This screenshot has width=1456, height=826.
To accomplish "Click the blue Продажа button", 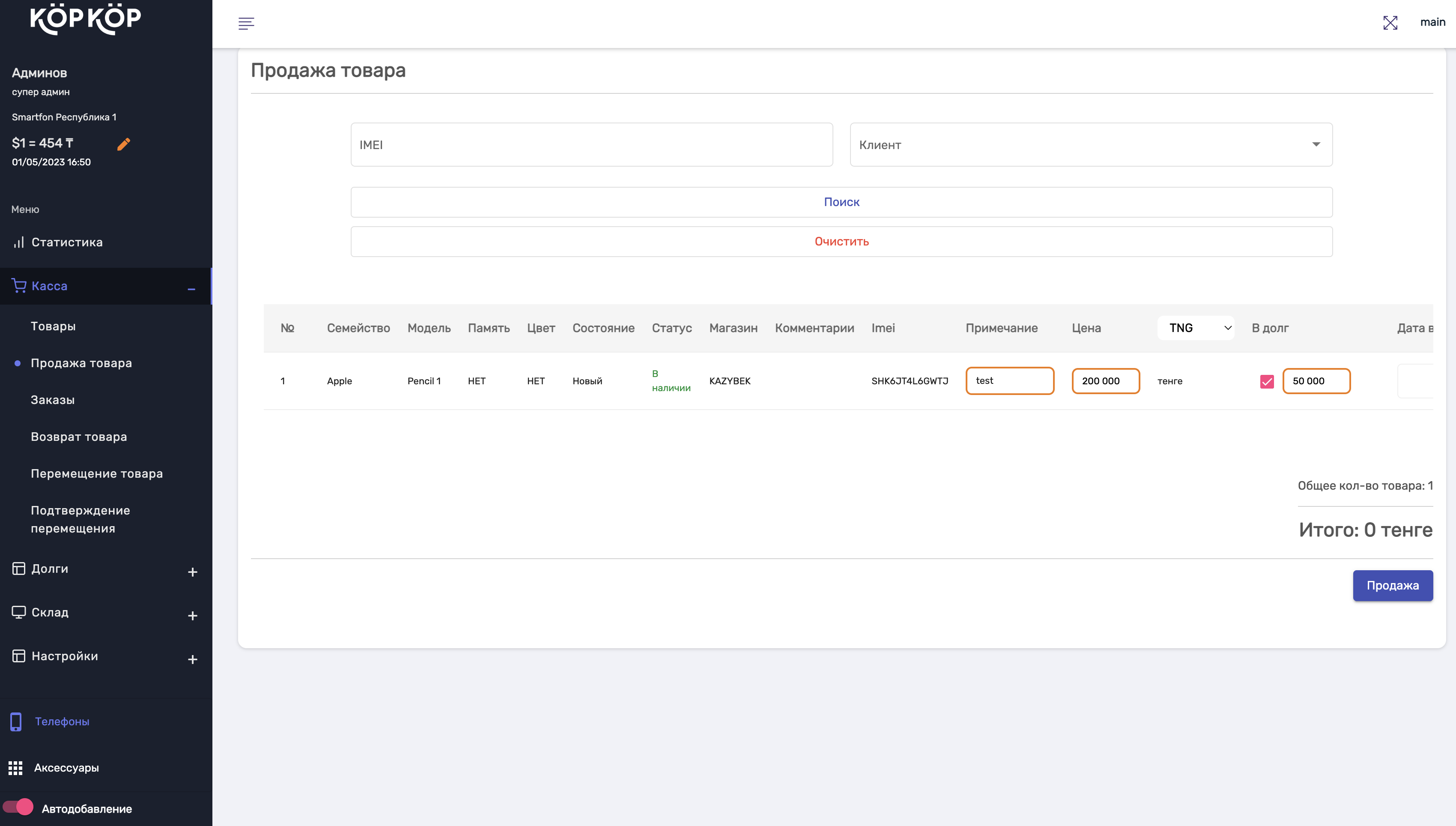I will (1393, 586).
